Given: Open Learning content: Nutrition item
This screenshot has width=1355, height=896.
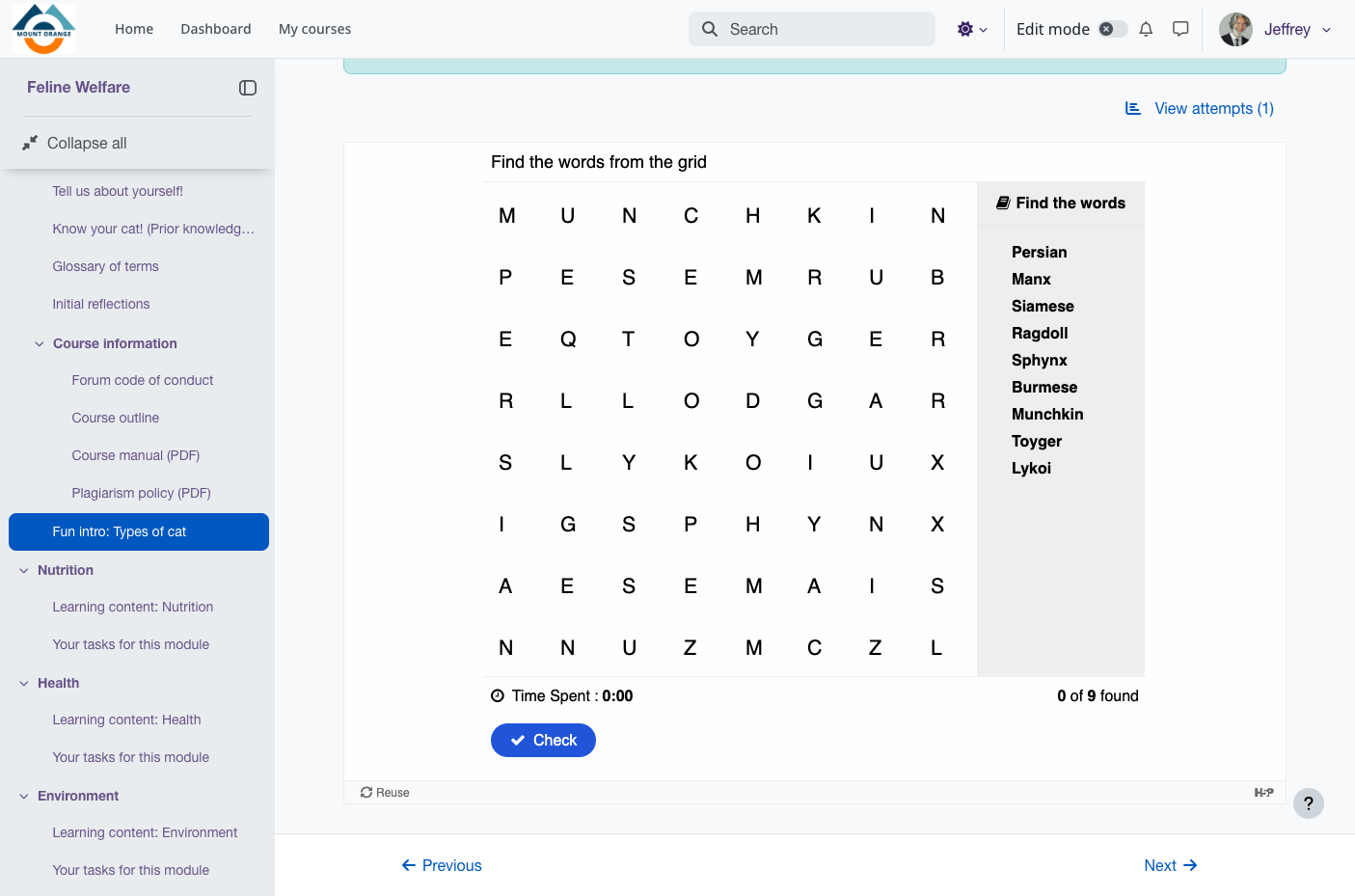Looking at the screenshot, I should tap(133, 607).
